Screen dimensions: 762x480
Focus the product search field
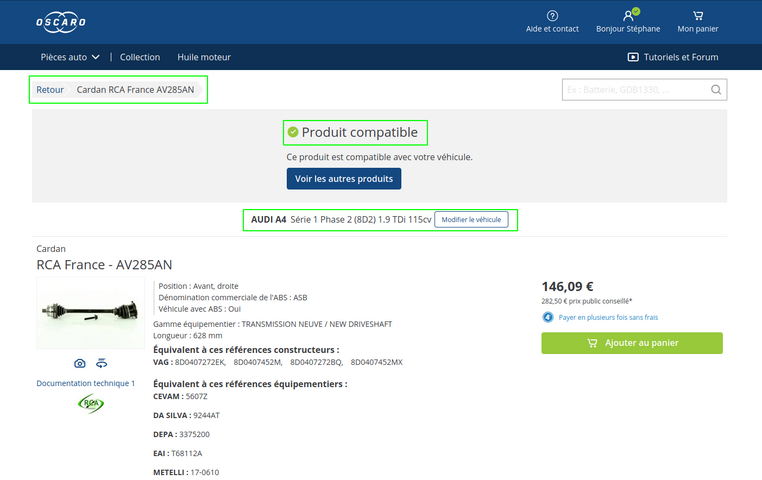(644, 90)
